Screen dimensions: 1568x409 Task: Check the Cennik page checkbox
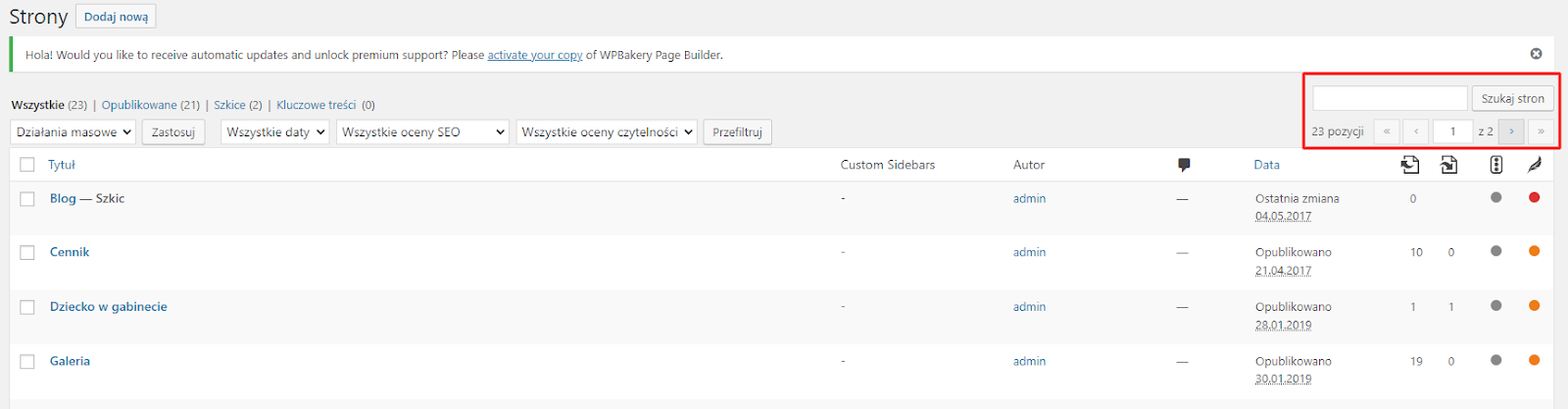(27, 252)
